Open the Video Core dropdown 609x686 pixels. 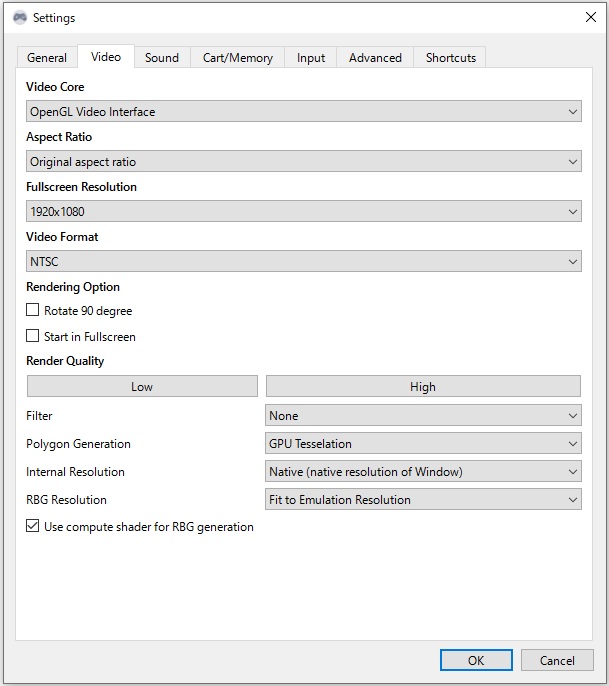[303, 112]
